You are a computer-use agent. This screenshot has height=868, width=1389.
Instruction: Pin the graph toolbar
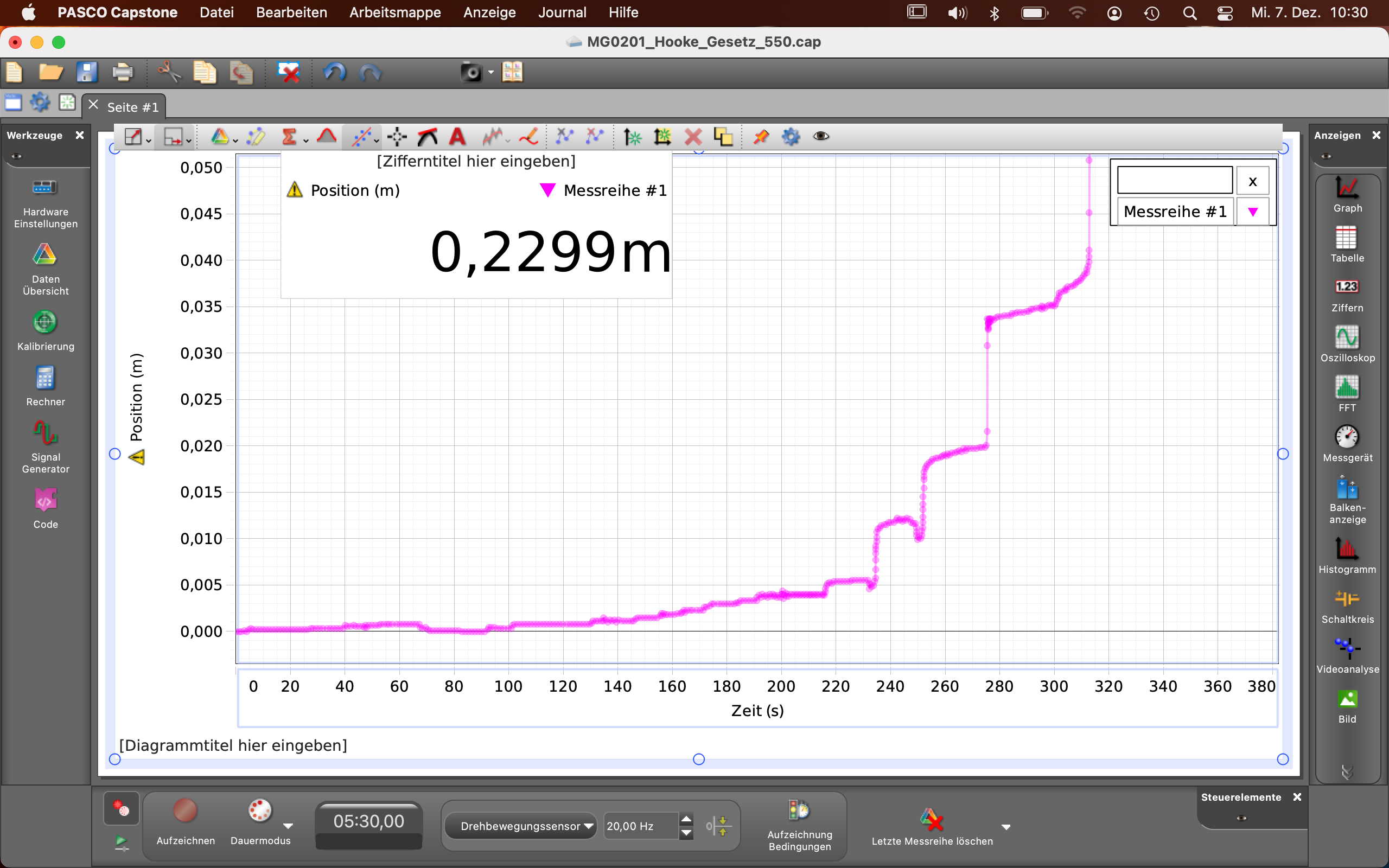(761, 137)
